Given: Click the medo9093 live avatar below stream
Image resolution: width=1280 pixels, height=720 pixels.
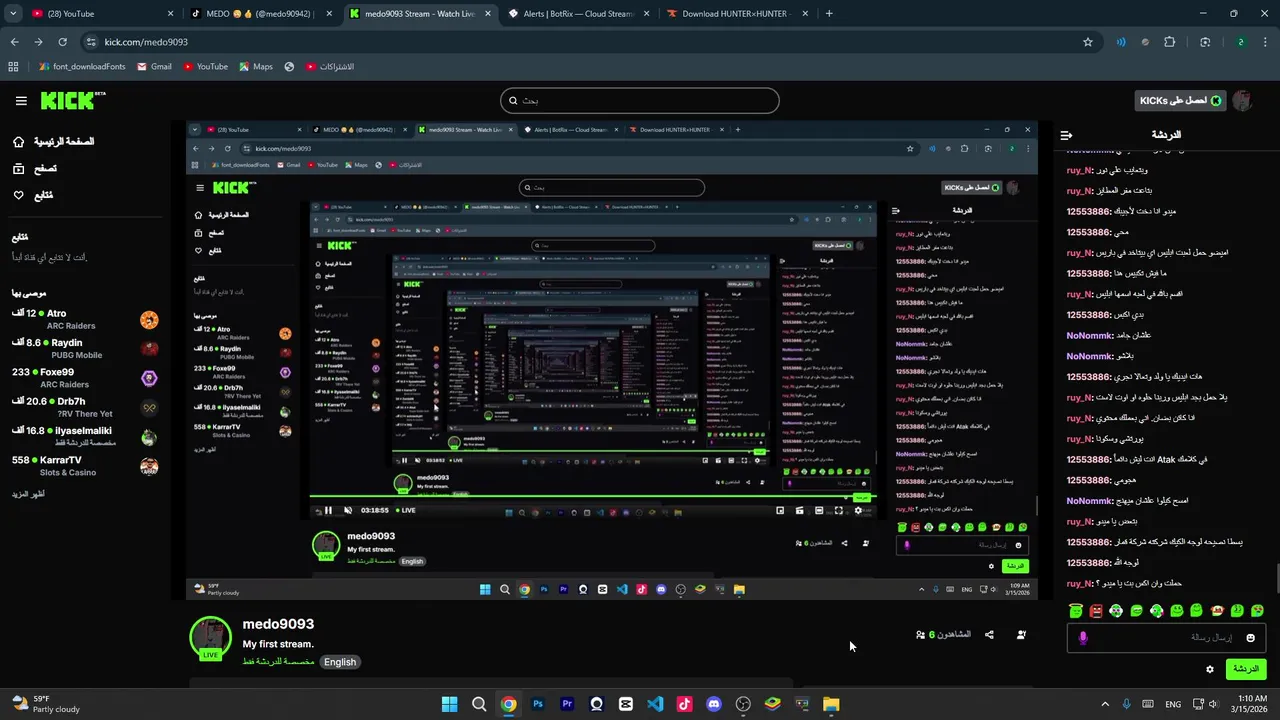Looking at the screenshot, I should 211,639.
